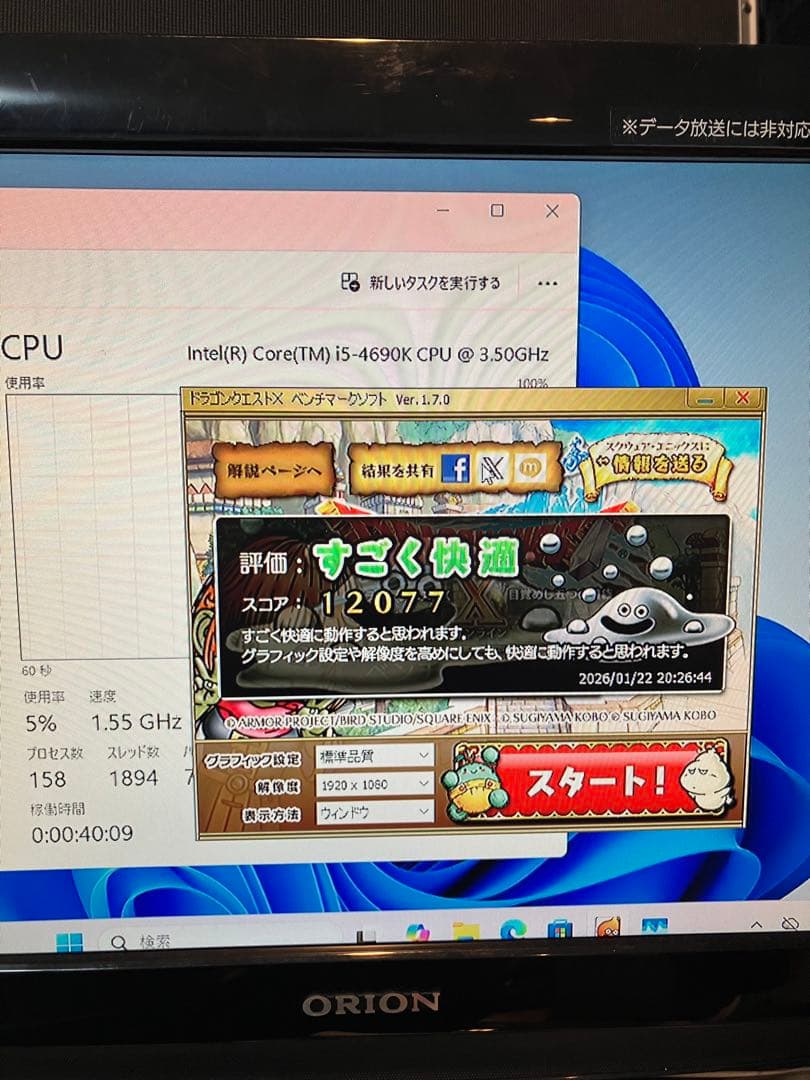Open Copilot from the taskbar
The width and height of the screenshot is (810, 1080).
point(417,930)
